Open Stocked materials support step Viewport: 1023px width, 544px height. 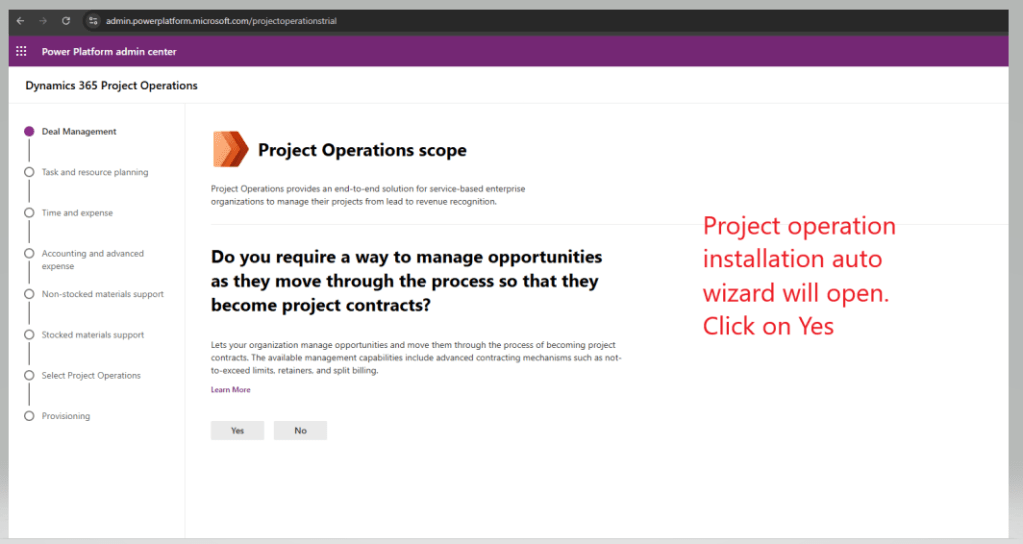[92, 335]
